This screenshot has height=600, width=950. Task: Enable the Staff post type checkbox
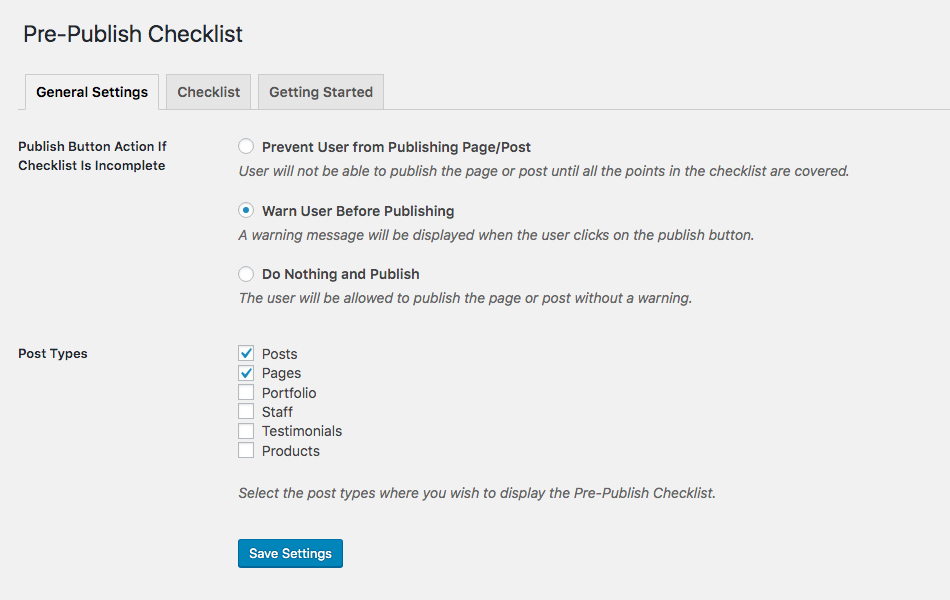click(x=246, y=412)
